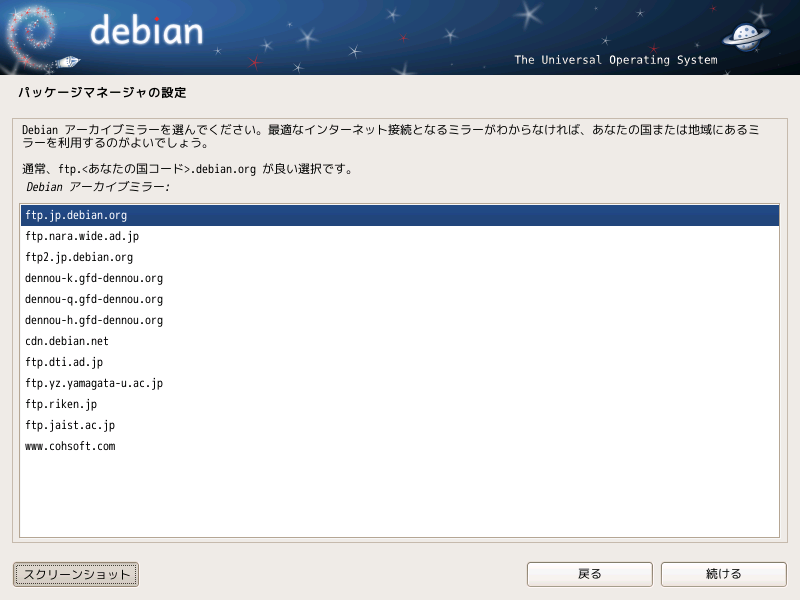Pick the www.cohsoft.com mirror
The width and height of the screenshot is (800, 600).
tap(400, 445)
